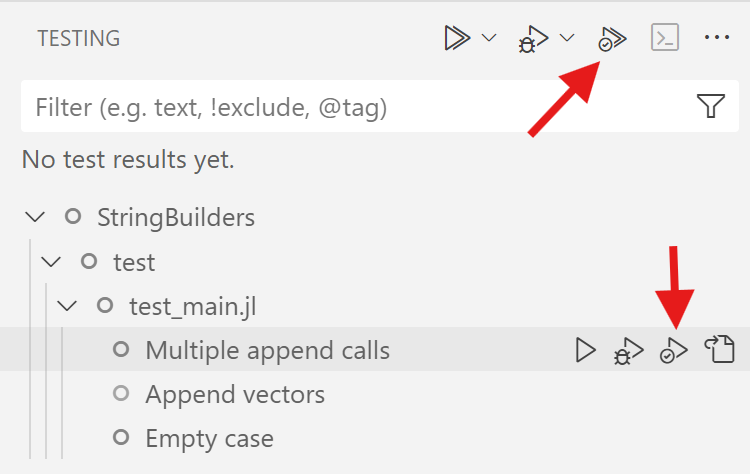The width and height of the screenshot is (750, 474).
Task: Open Debug Tests dropdown arrow
Action: pyautogui.click(x=567, y=37)
